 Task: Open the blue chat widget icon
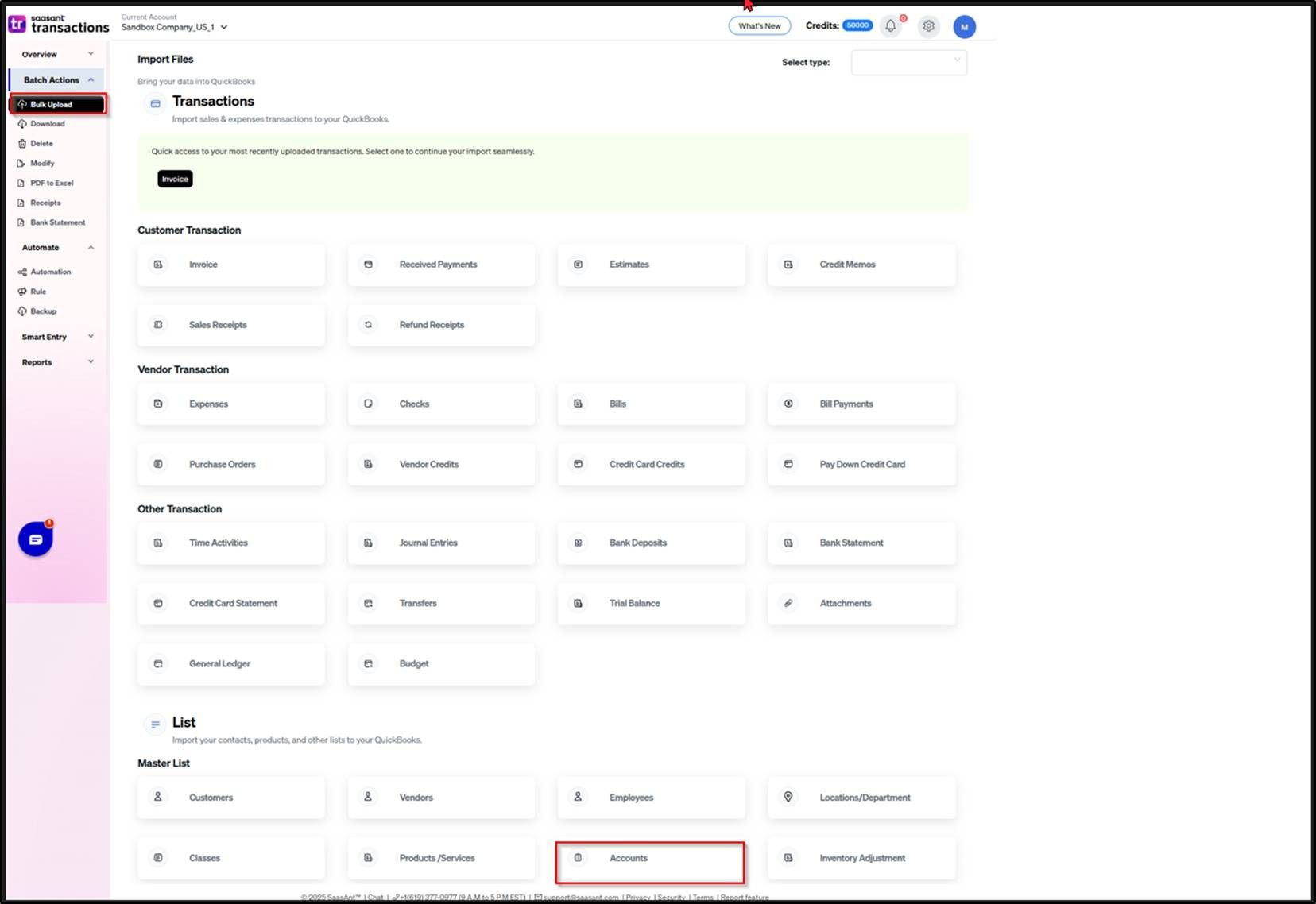[x=36, y=540]
